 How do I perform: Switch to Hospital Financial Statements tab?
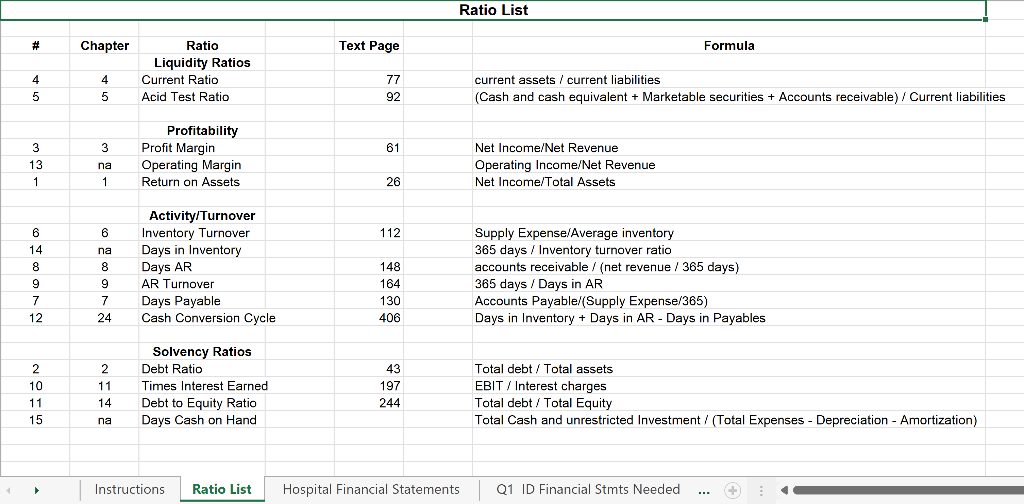pos(371,490)
